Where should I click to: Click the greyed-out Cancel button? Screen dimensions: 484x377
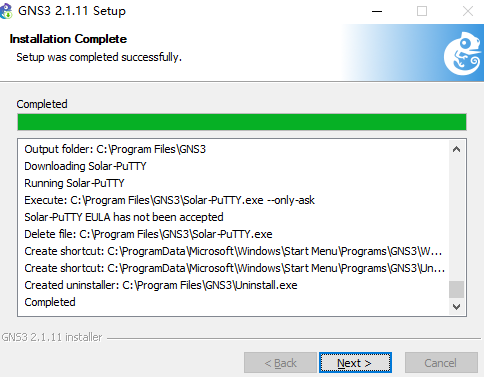(x=441, y=363)
